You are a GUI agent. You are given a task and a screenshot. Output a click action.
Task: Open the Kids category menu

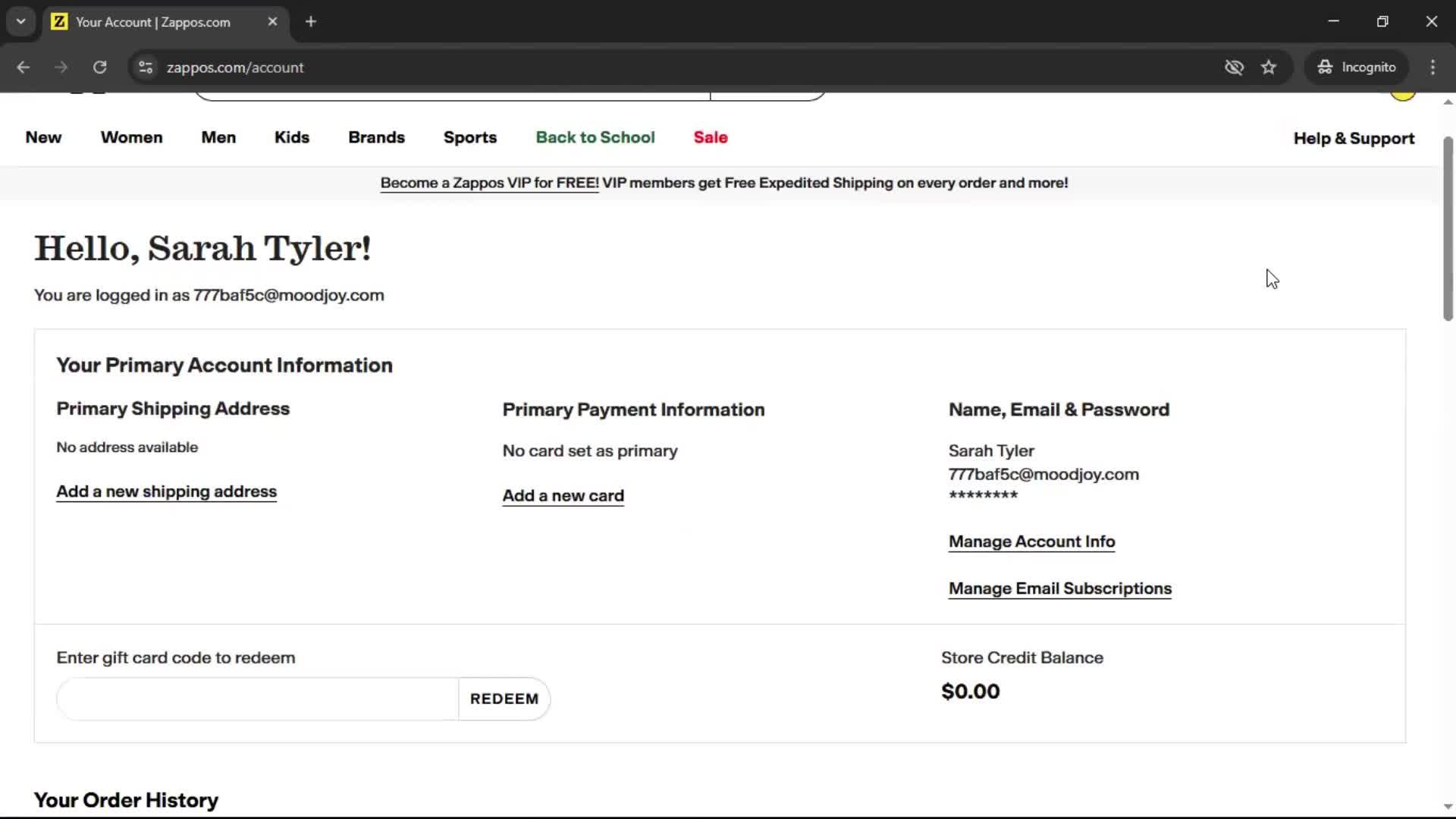tap(292, 137)
